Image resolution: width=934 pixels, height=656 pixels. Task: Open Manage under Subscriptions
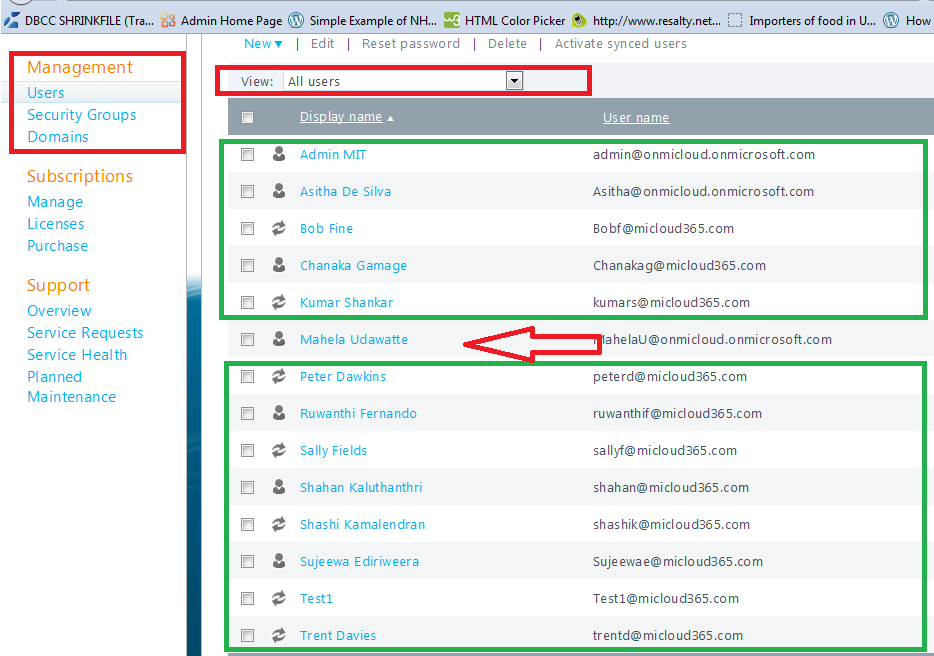(55, 202)
